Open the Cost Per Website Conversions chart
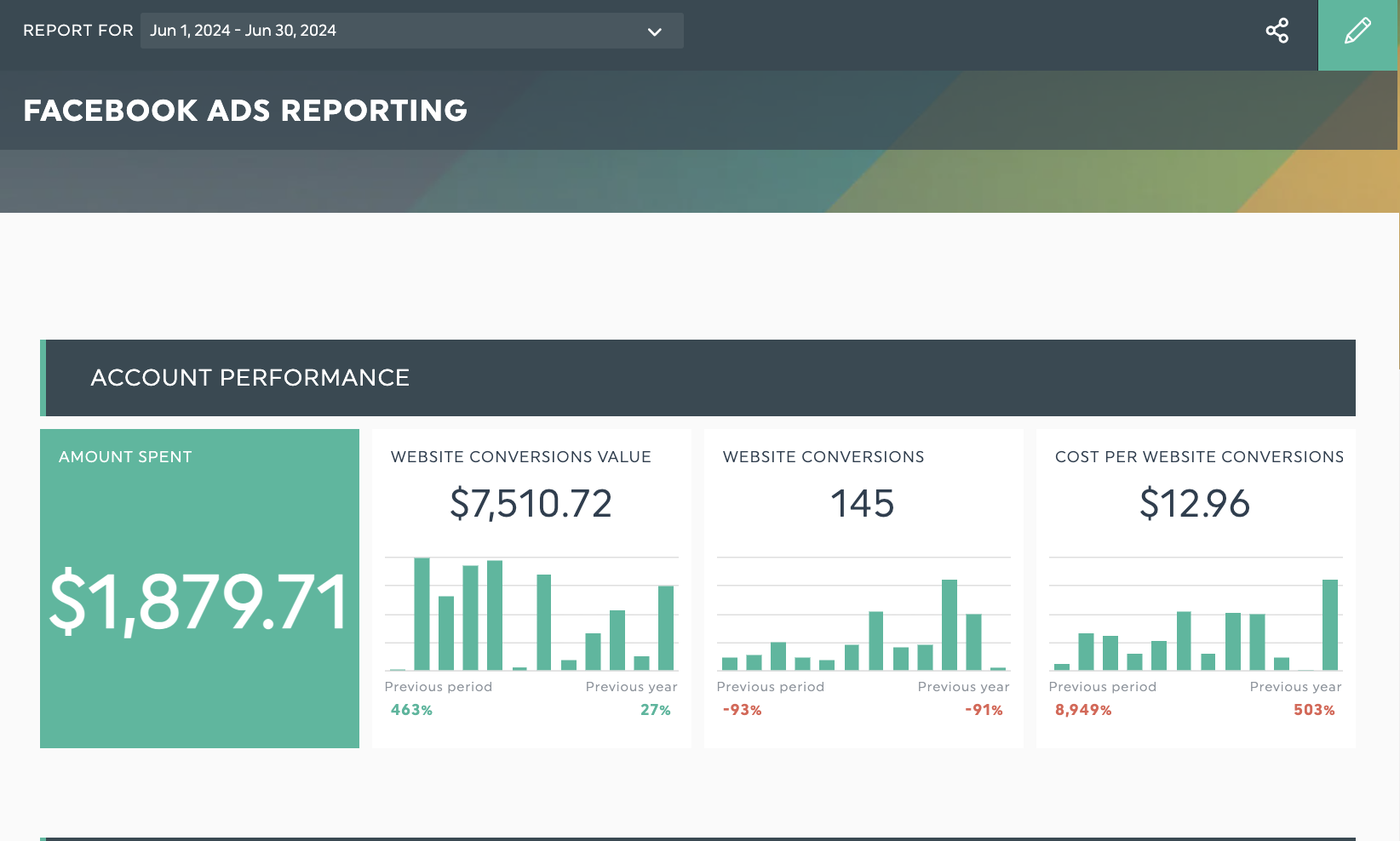 coord(1195,614)
